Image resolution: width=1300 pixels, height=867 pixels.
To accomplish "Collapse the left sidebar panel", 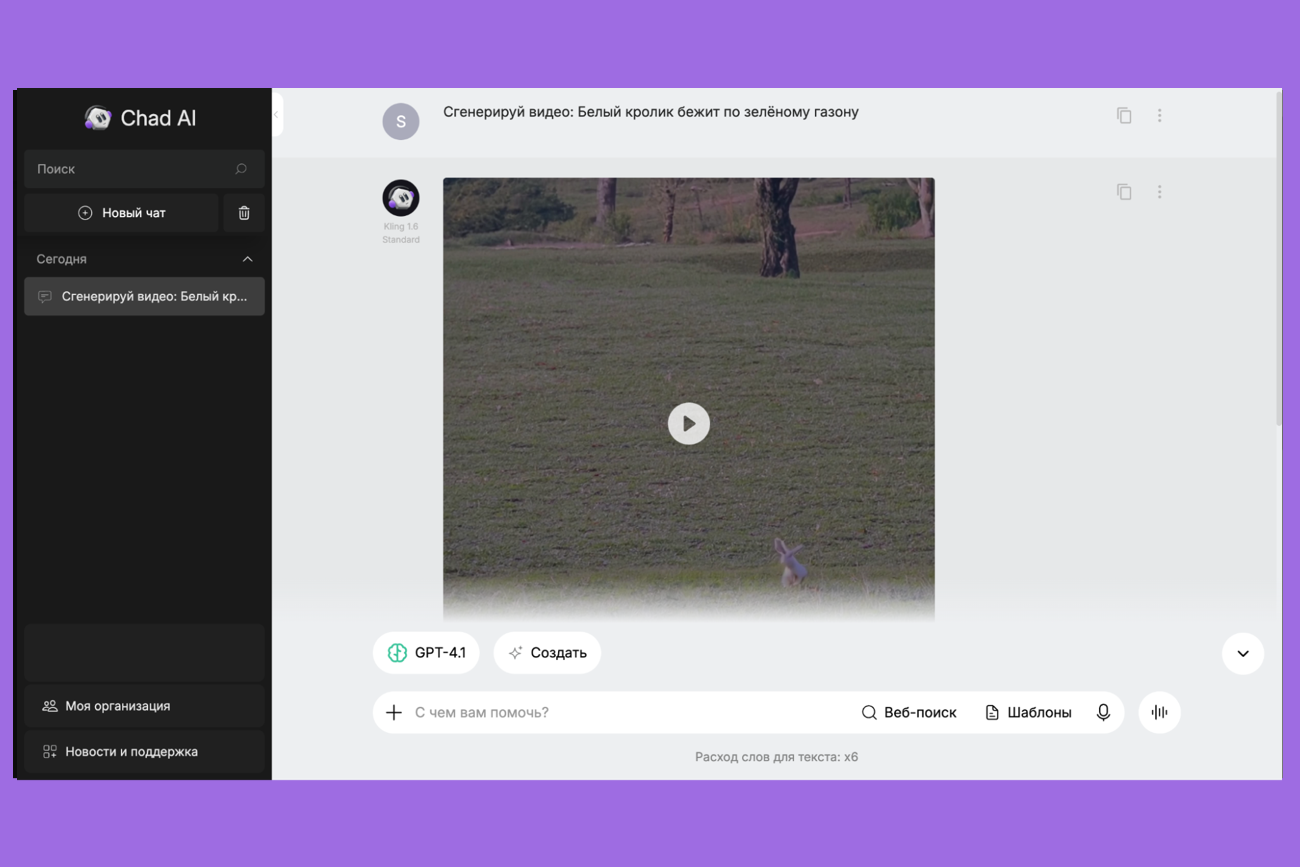I will click(277, 114).
